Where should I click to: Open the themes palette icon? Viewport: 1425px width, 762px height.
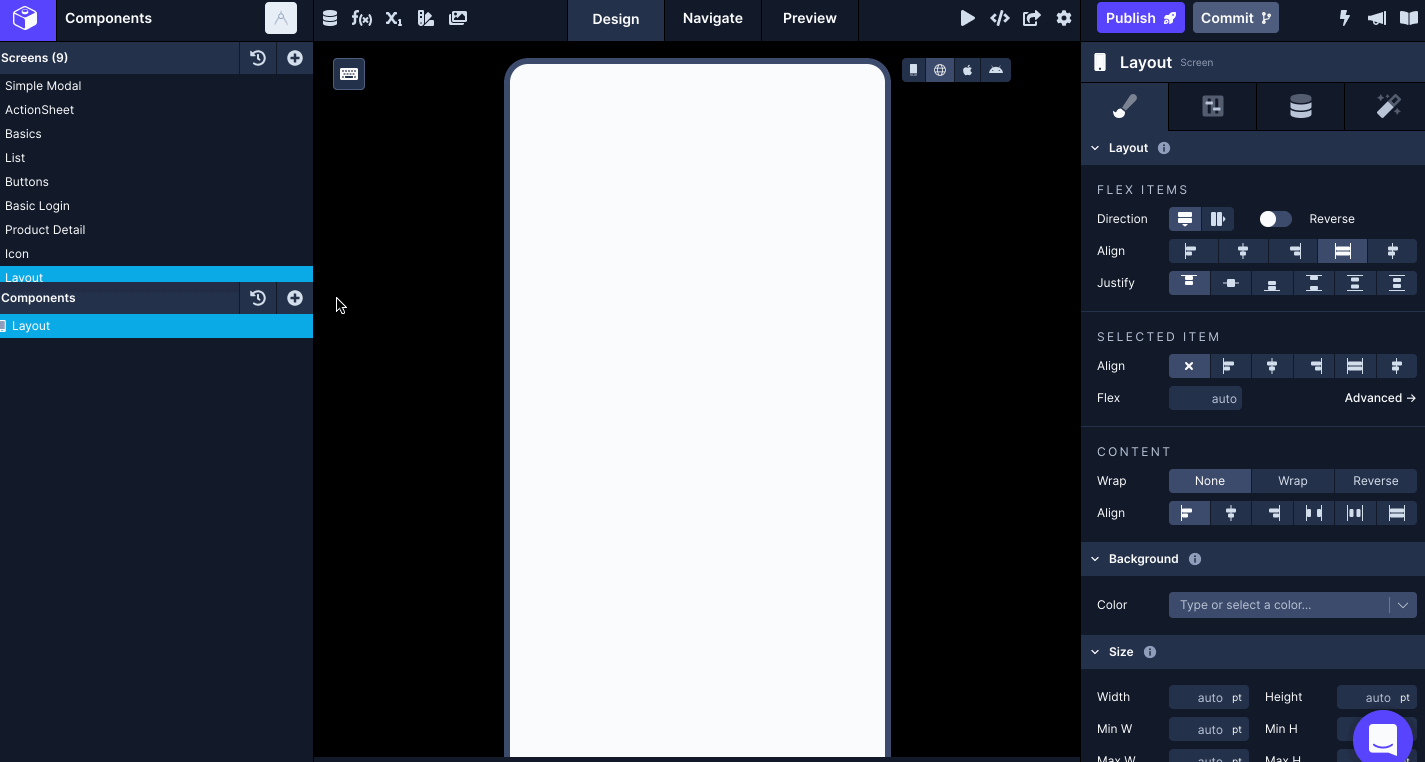426,18
